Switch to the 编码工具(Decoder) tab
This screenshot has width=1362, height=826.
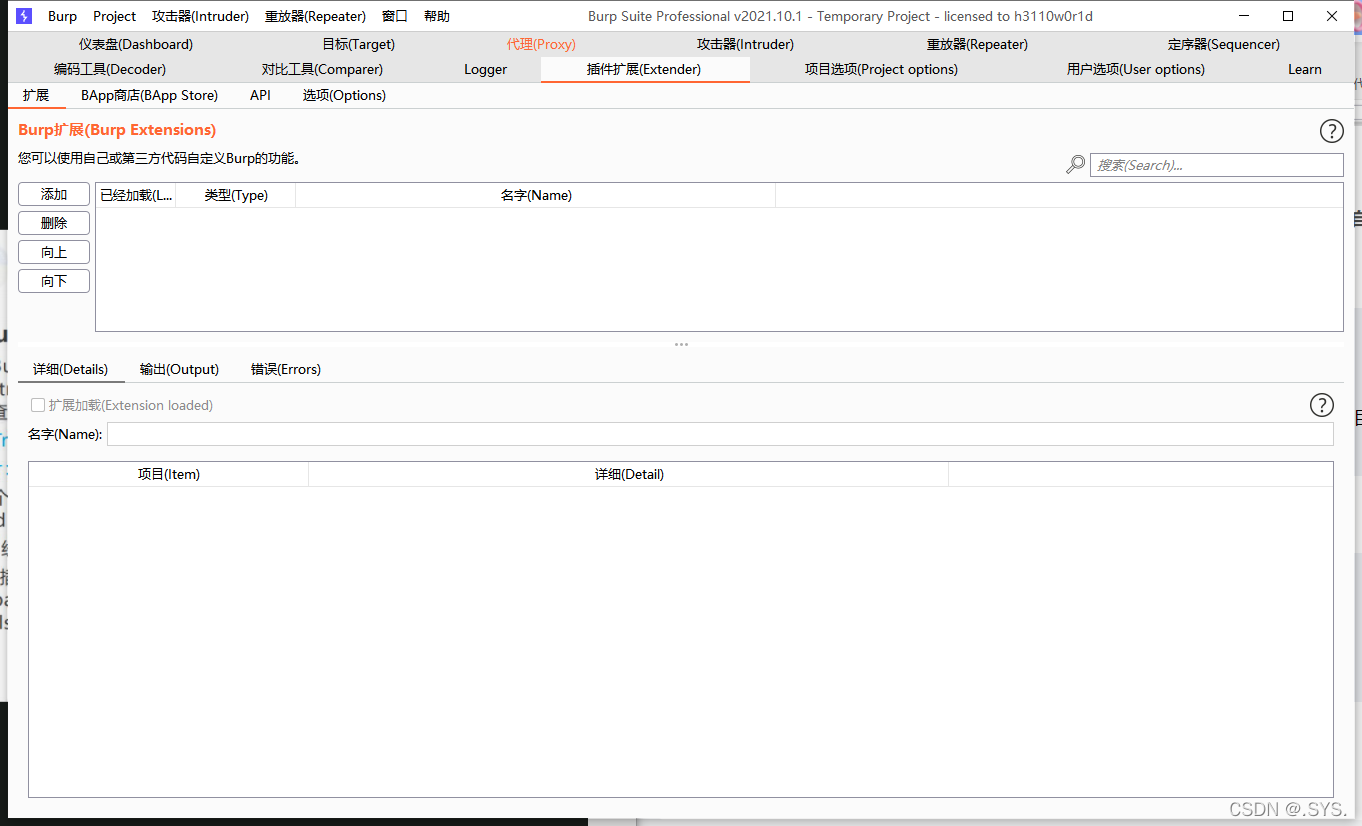110,69
